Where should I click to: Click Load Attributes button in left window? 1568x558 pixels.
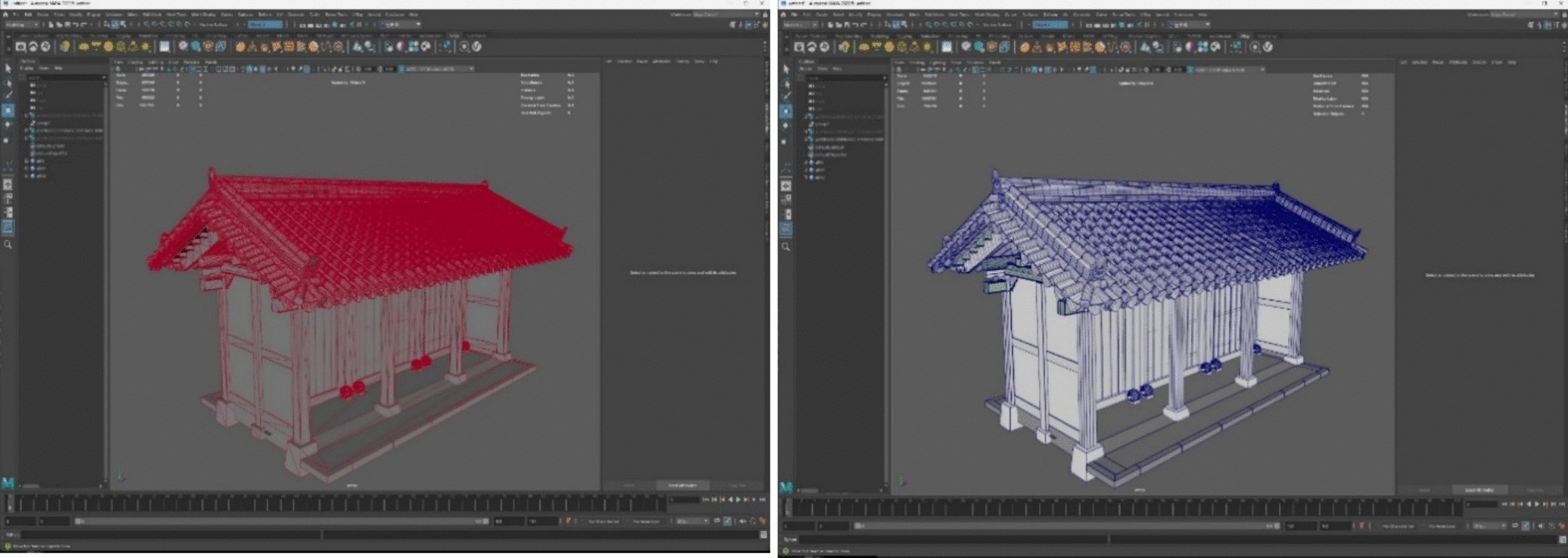click(681, 485)
